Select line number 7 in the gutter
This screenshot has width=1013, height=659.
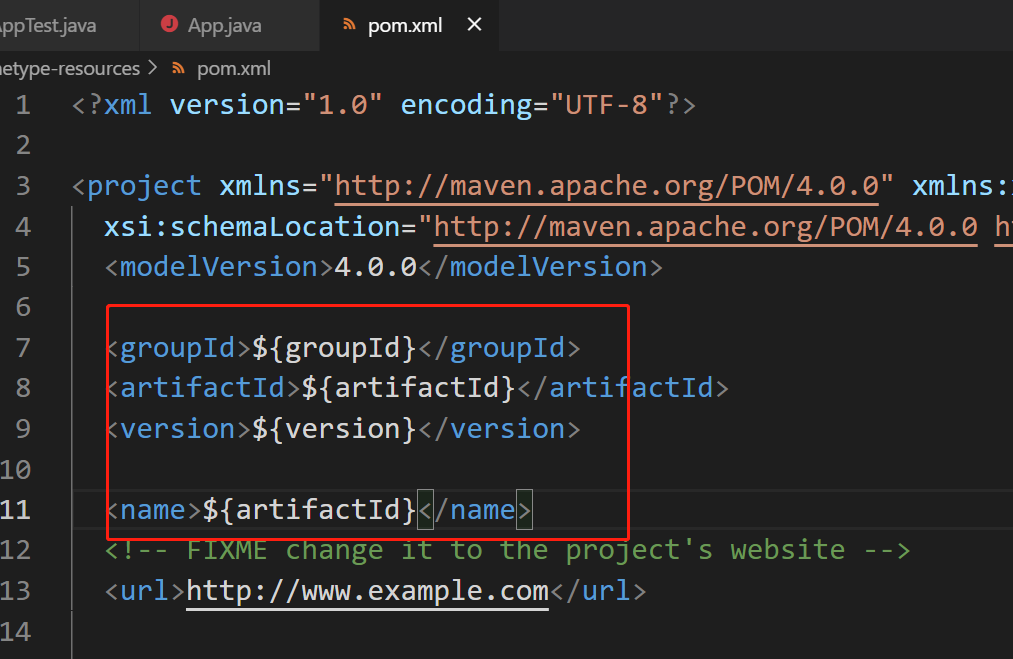(23, 348)
